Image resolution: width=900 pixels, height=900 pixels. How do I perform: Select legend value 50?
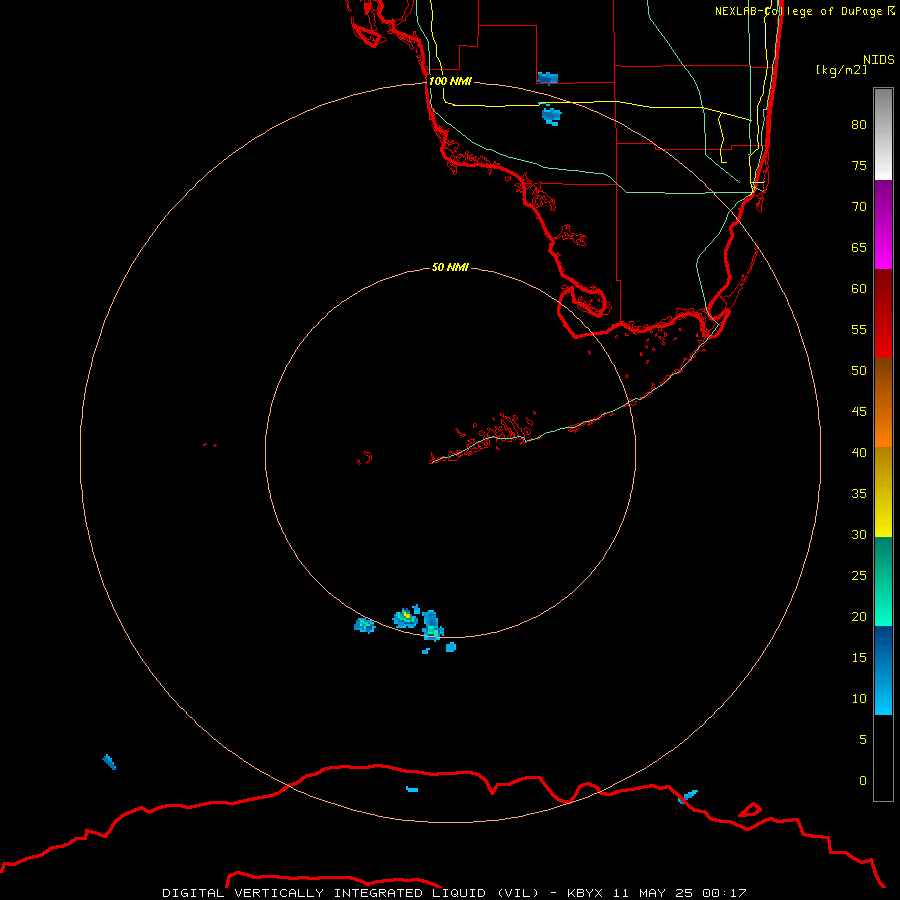tap(859, 371)
